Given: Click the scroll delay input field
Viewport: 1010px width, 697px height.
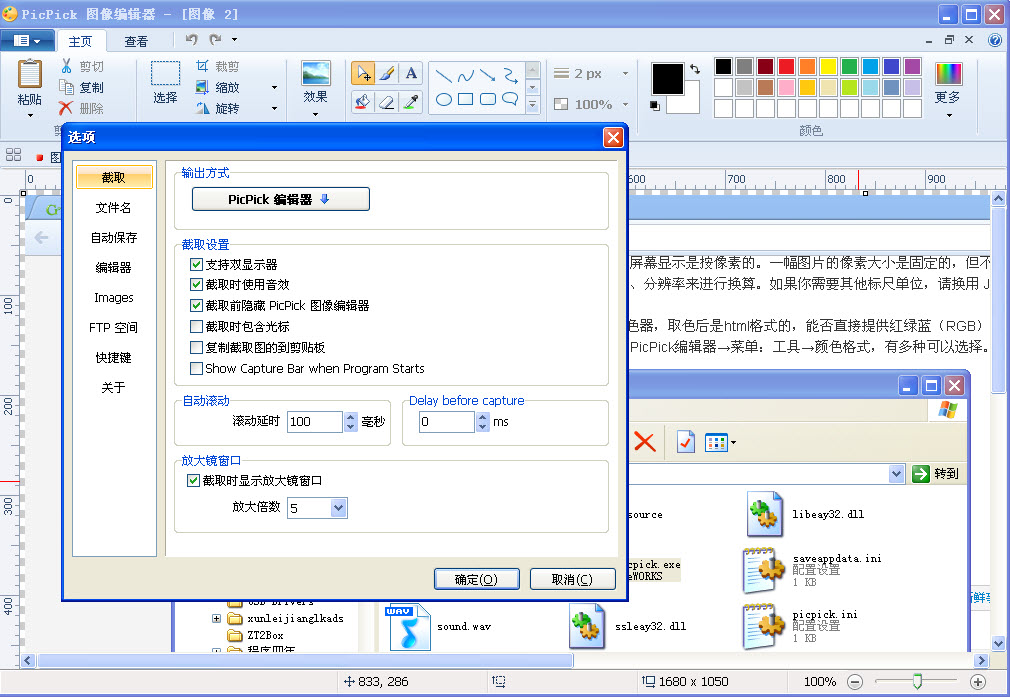Looking at the screenshot, I should point(314,421).
